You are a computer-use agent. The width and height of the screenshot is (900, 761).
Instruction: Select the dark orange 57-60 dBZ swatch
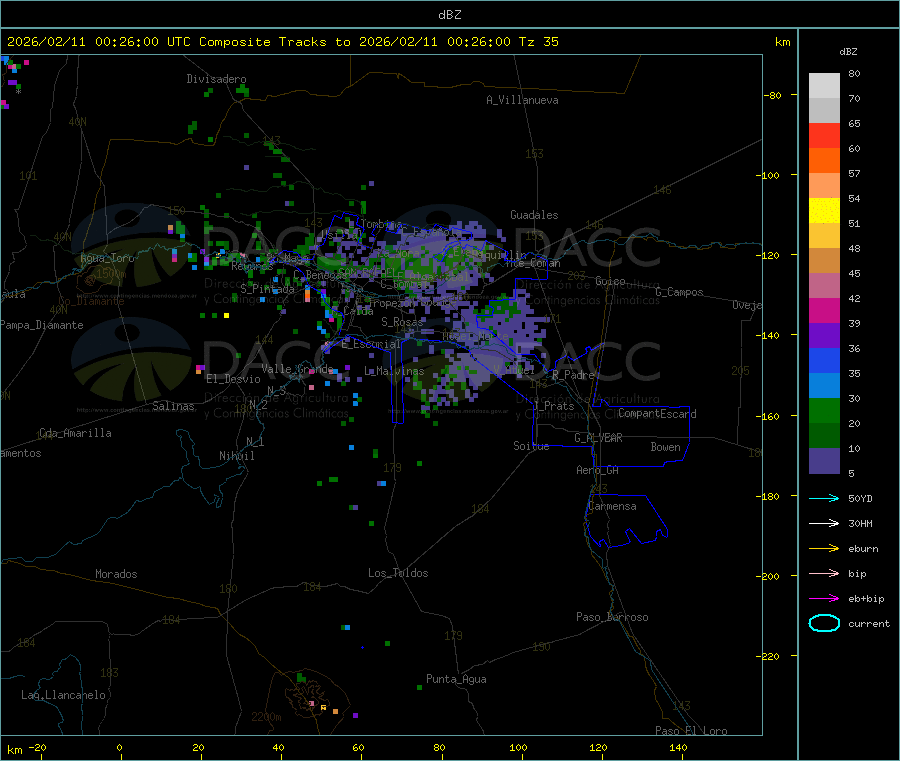point(824,161)
